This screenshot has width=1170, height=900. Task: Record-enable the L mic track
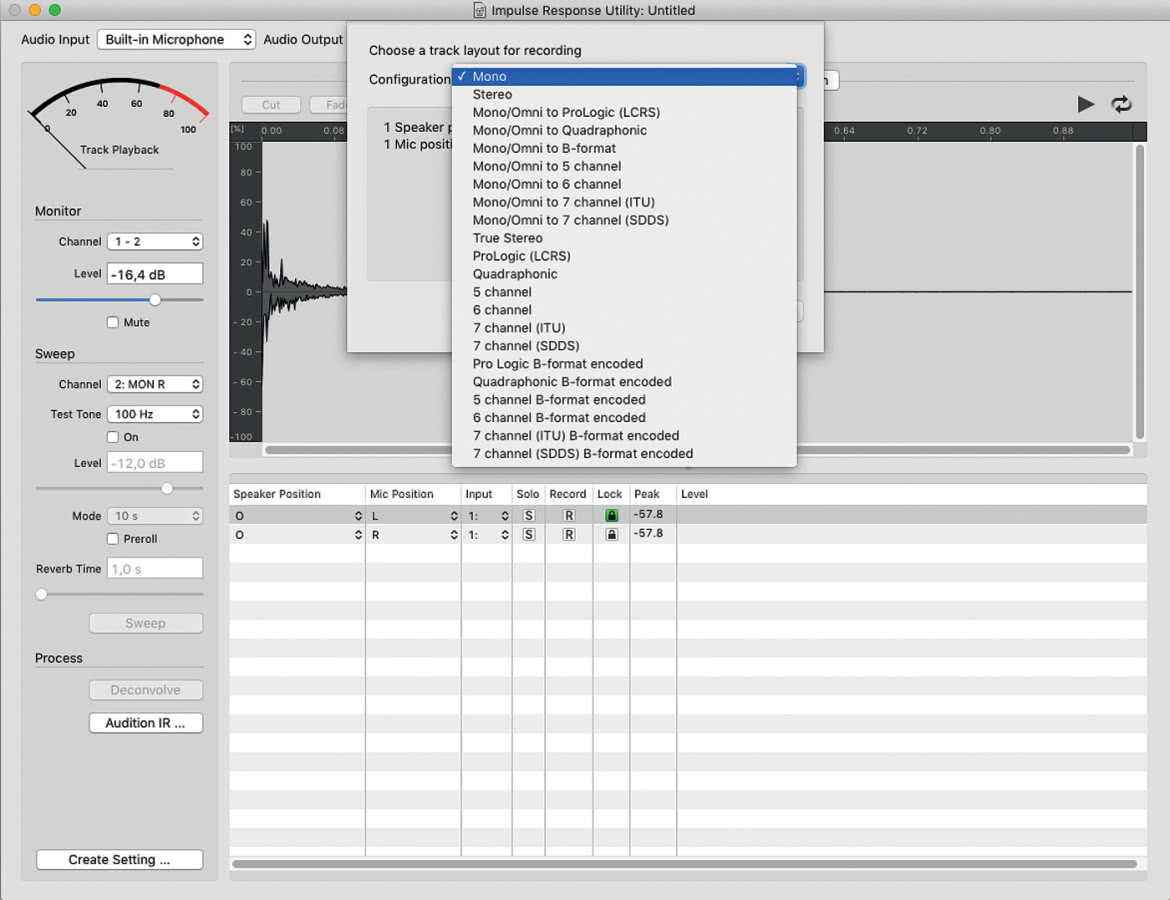[569, 516]
